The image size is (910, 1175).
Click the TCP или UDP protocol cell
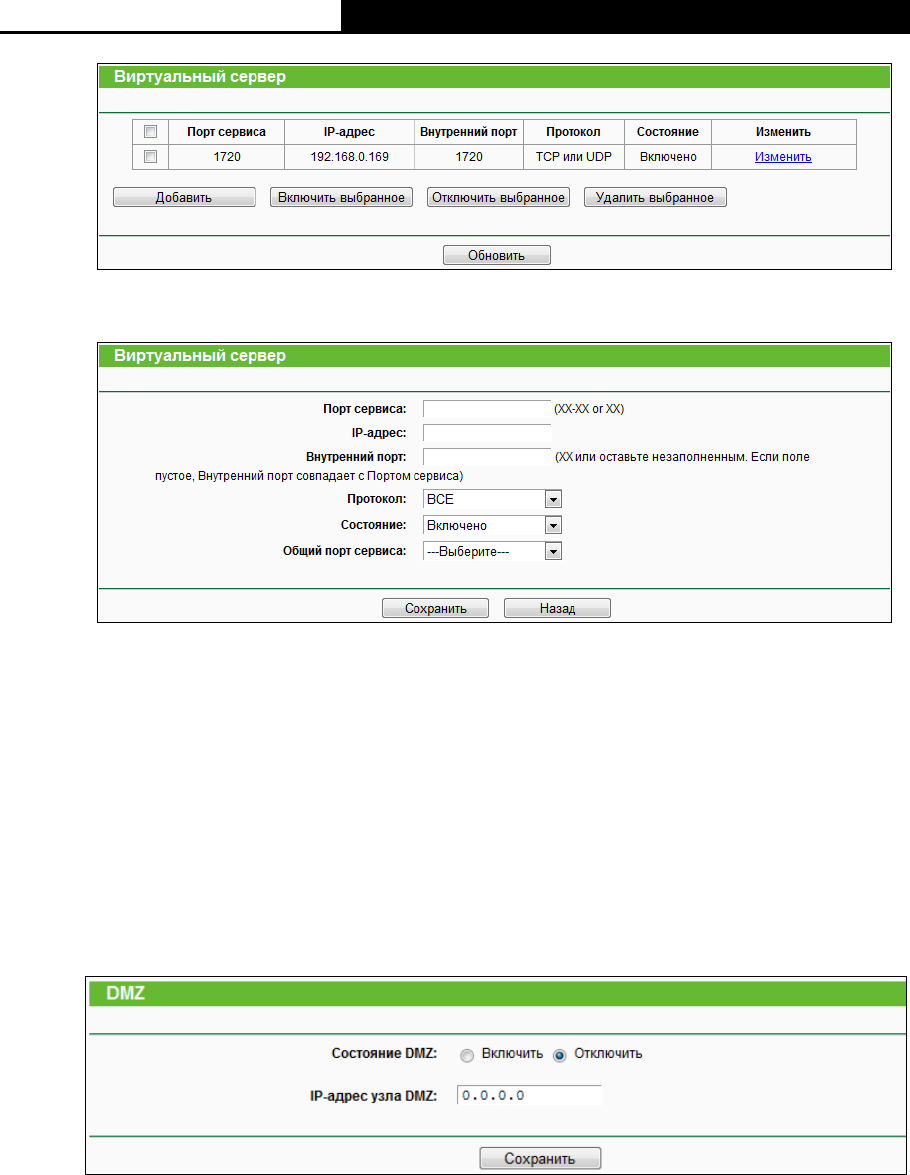[573, 157]
